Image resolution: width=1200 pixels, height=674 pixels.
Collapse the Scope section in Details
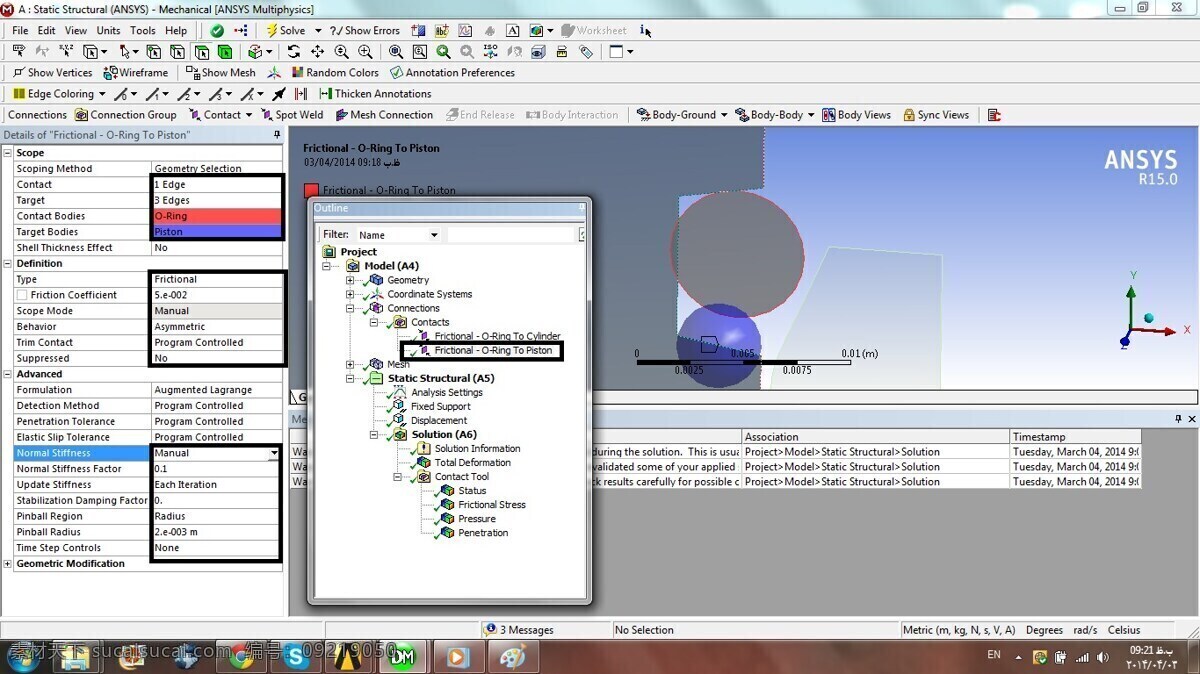8,153
